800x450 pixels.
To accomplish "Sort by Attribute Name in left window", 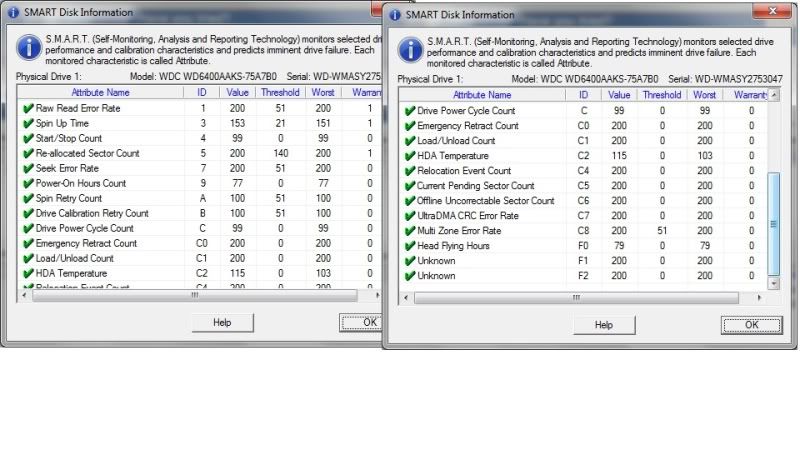I will pos(101,92).
